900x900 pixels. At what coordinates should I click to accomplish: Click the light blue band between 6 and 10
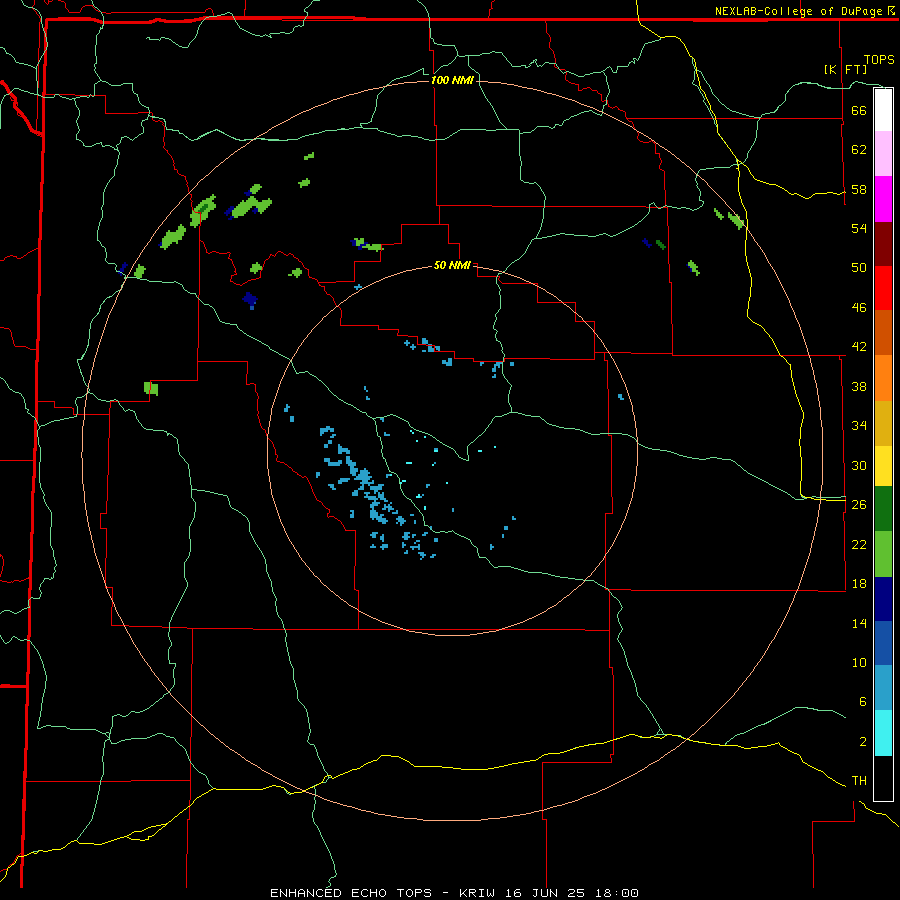[x=883, y=688]
